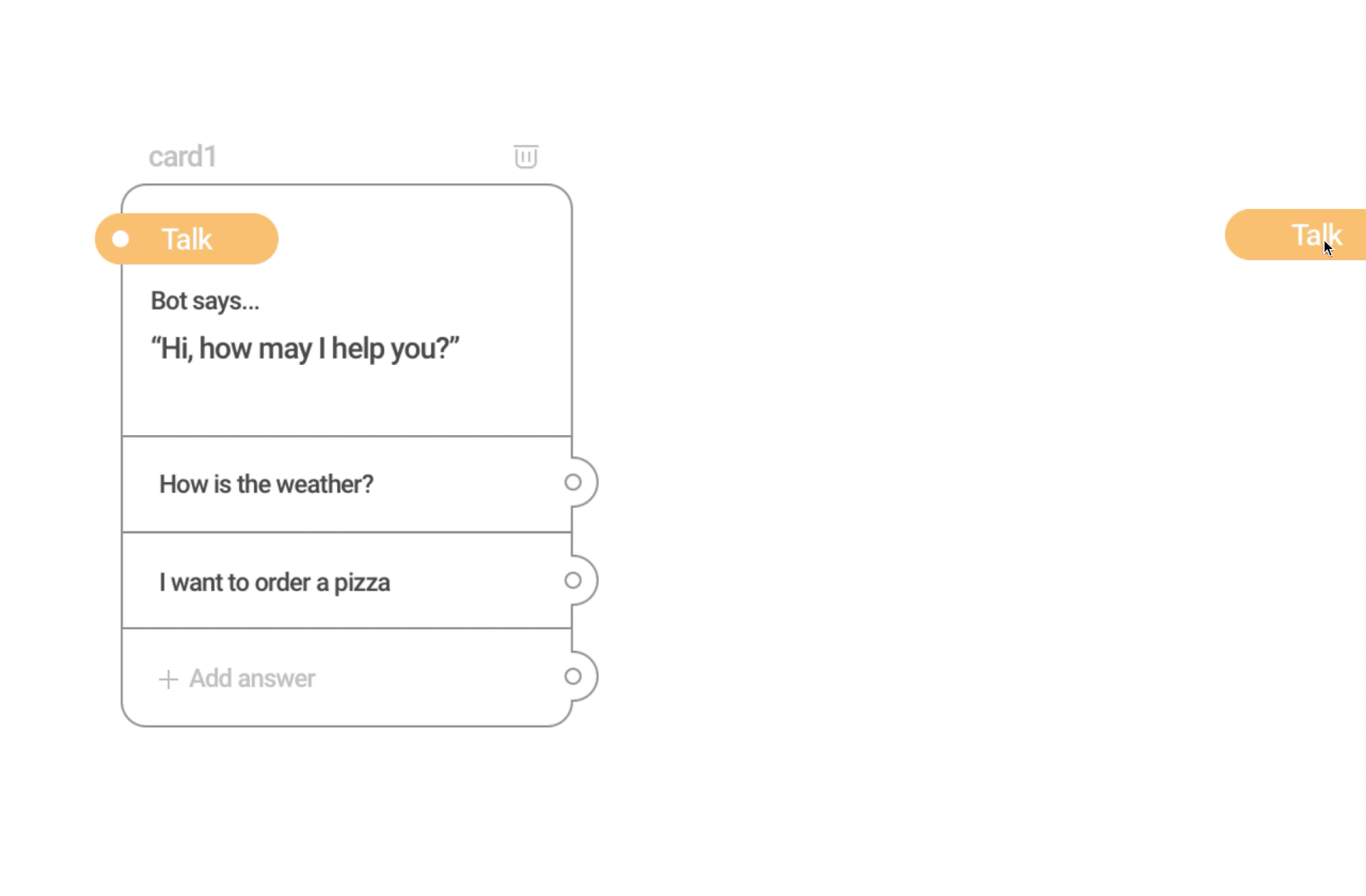Viewport: 1366px width, 896px height.
Task: Click the empty space below the bot message
Action: [x=346, y=402]
